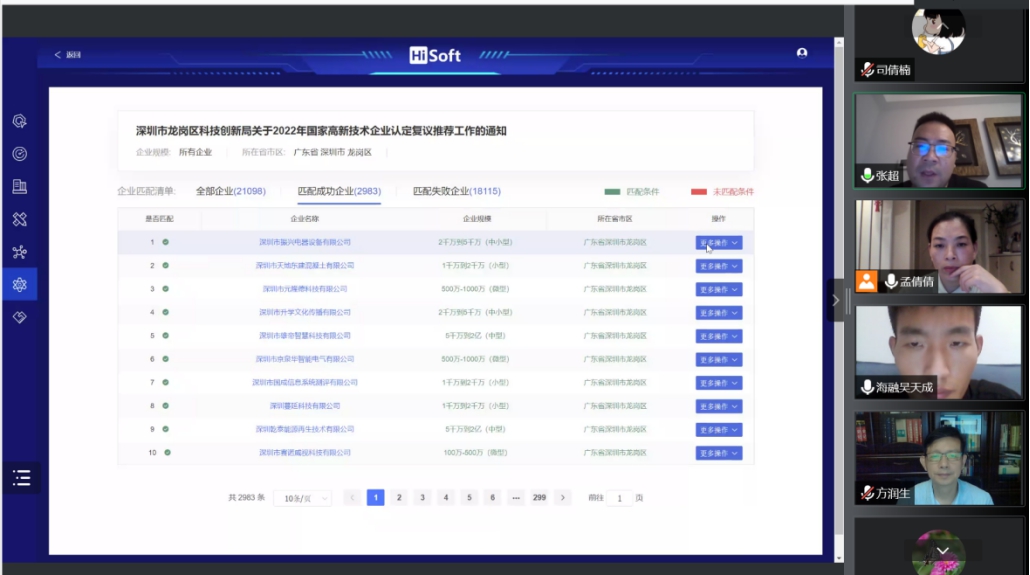Open the tag icon in left sidebar
The width and height of the screenshot is (1030, 575).
point(19,317)
